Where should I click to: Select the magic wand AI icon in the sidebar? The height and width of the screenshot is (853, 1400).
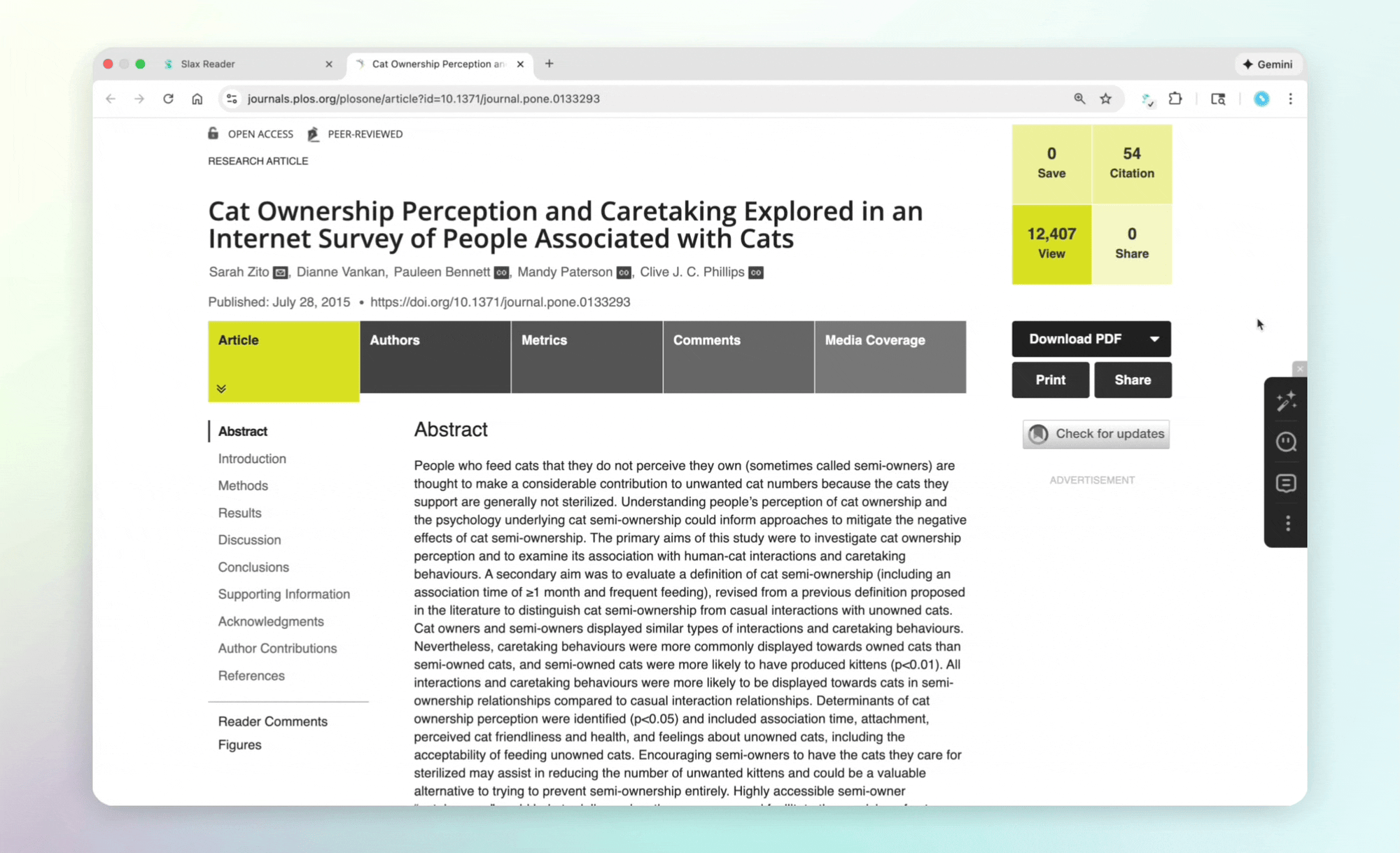point(1287,401)
